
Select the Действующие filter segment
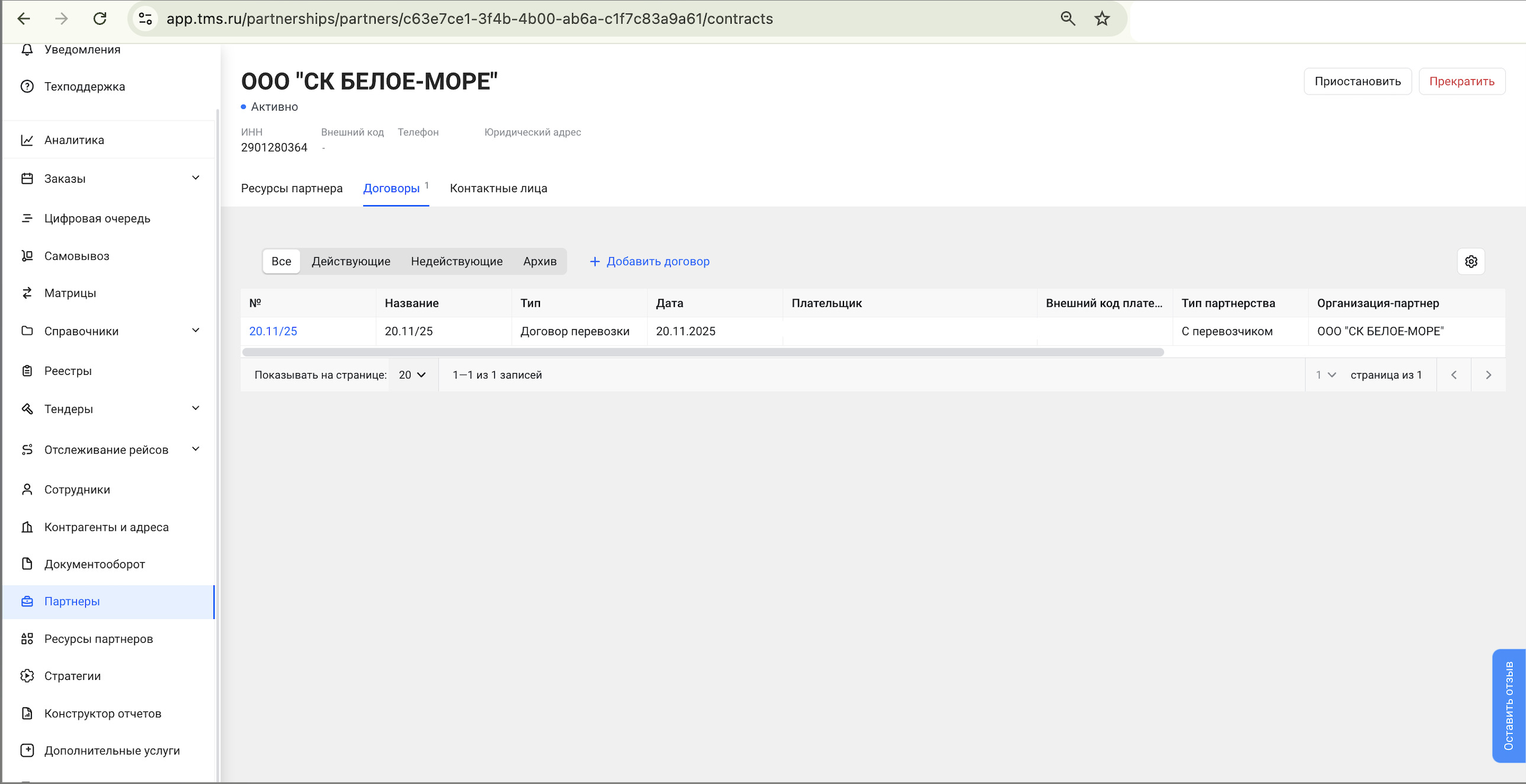click(351, 261)
